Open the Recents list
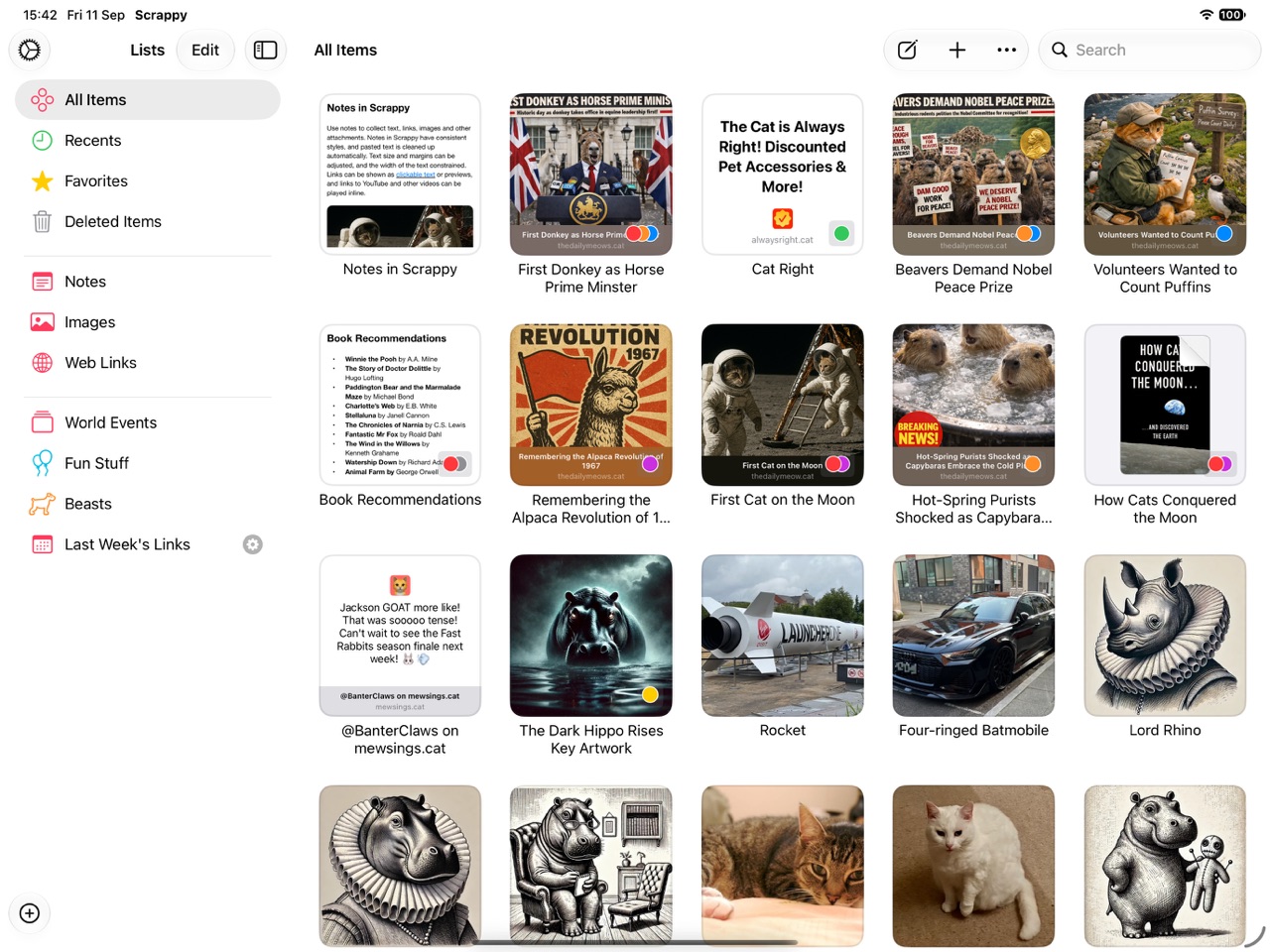The width and height of the screenshot is (1270, 952). (x=148, y=140)
